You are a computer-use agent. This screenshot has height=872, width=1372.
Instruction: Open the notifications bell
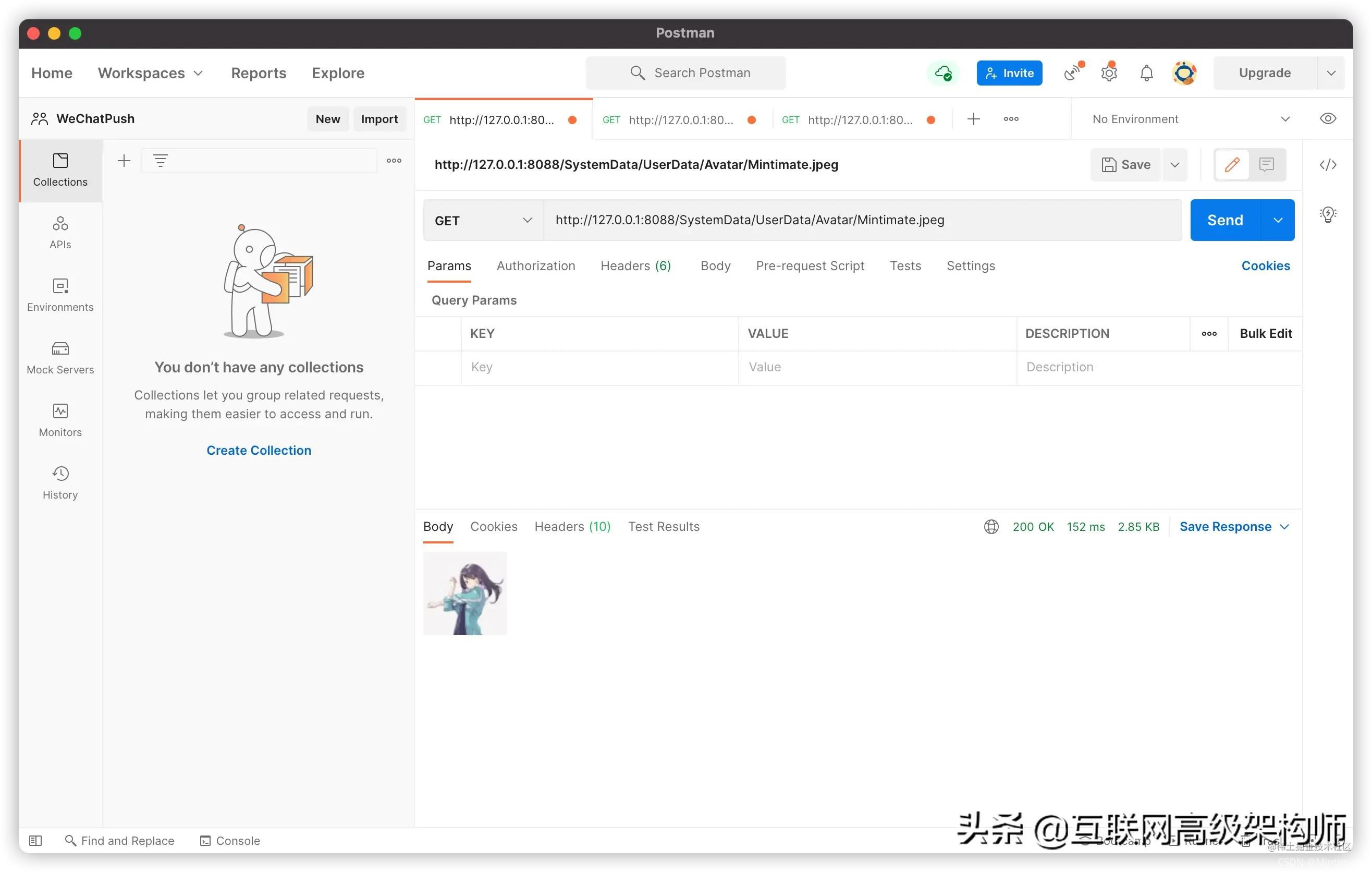pyautogui.click(x=1146, y=73)
